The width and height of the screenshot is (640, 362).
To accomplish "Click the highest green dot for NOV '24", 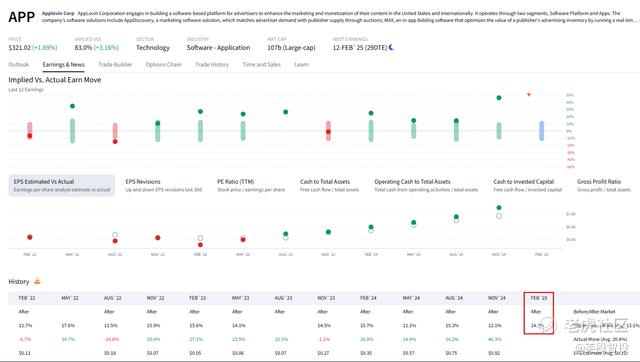I will pyautogui.click(x=499, y=98).
